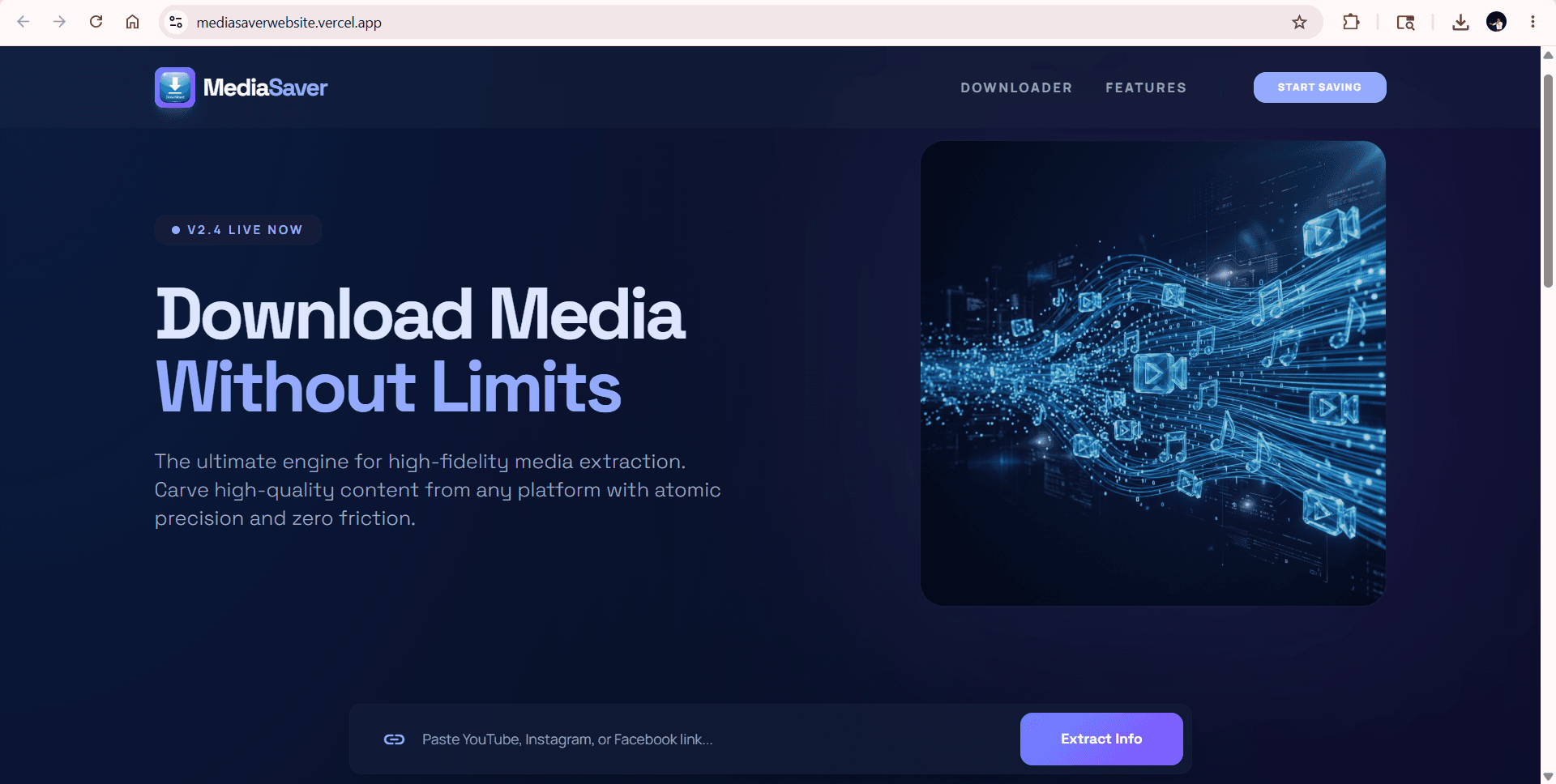Click the hero media stream image
The width and height of the screenshot is (1556, 784).
[1152, 373]
